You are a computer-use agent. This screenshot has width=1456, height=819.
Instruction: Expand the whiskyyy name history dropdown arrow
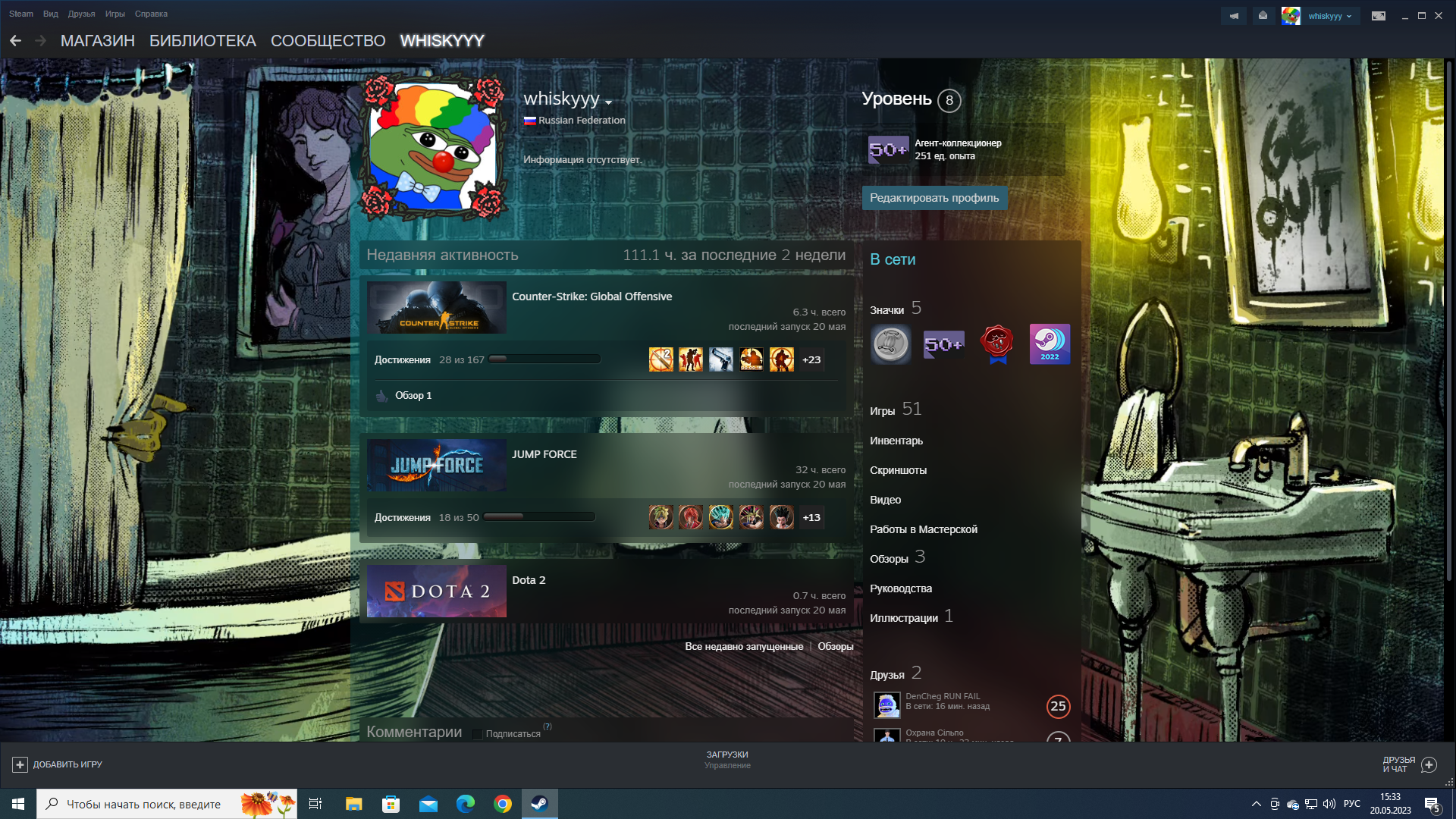(x=608, y=102)
